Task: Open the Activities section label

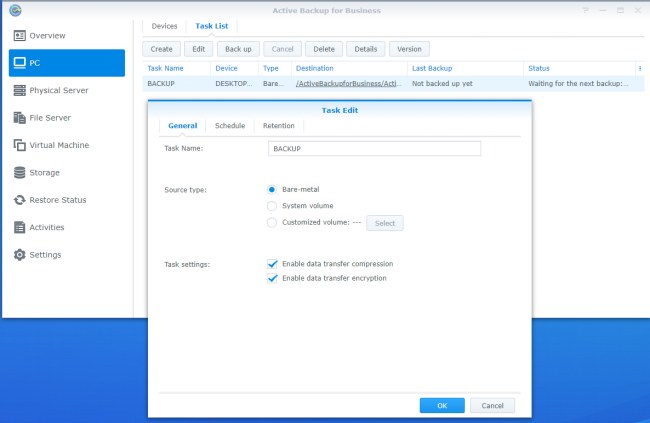Action: pyautogui.click(x=46, y=227)
